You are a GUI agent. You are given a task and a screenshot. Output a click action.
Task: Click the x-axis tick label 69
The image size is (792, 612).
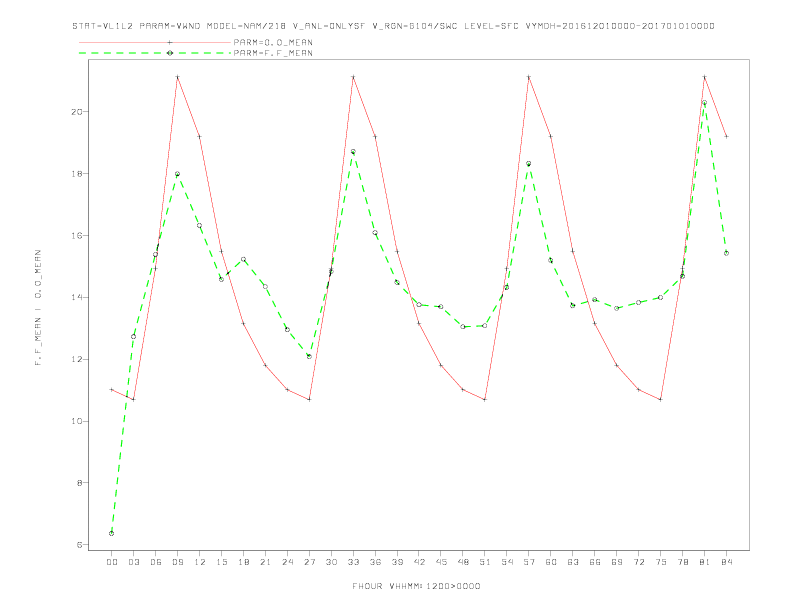click(x=617, y=562)
